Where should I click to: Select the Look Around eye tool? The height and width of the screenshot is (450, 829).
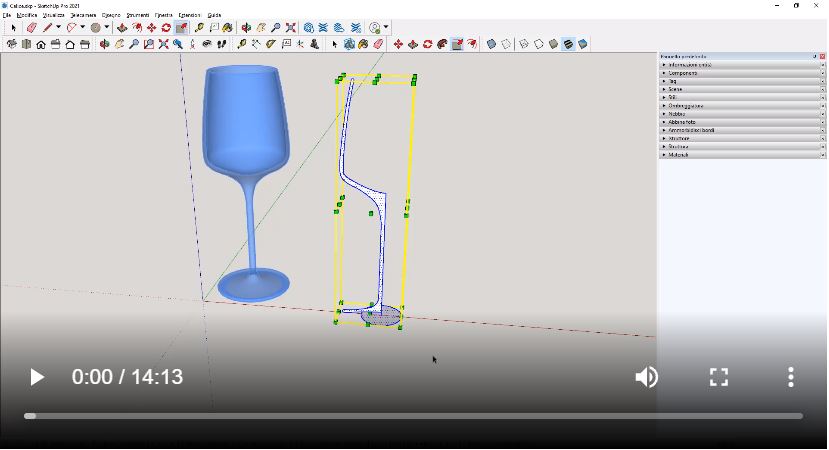tap(207, 44)
